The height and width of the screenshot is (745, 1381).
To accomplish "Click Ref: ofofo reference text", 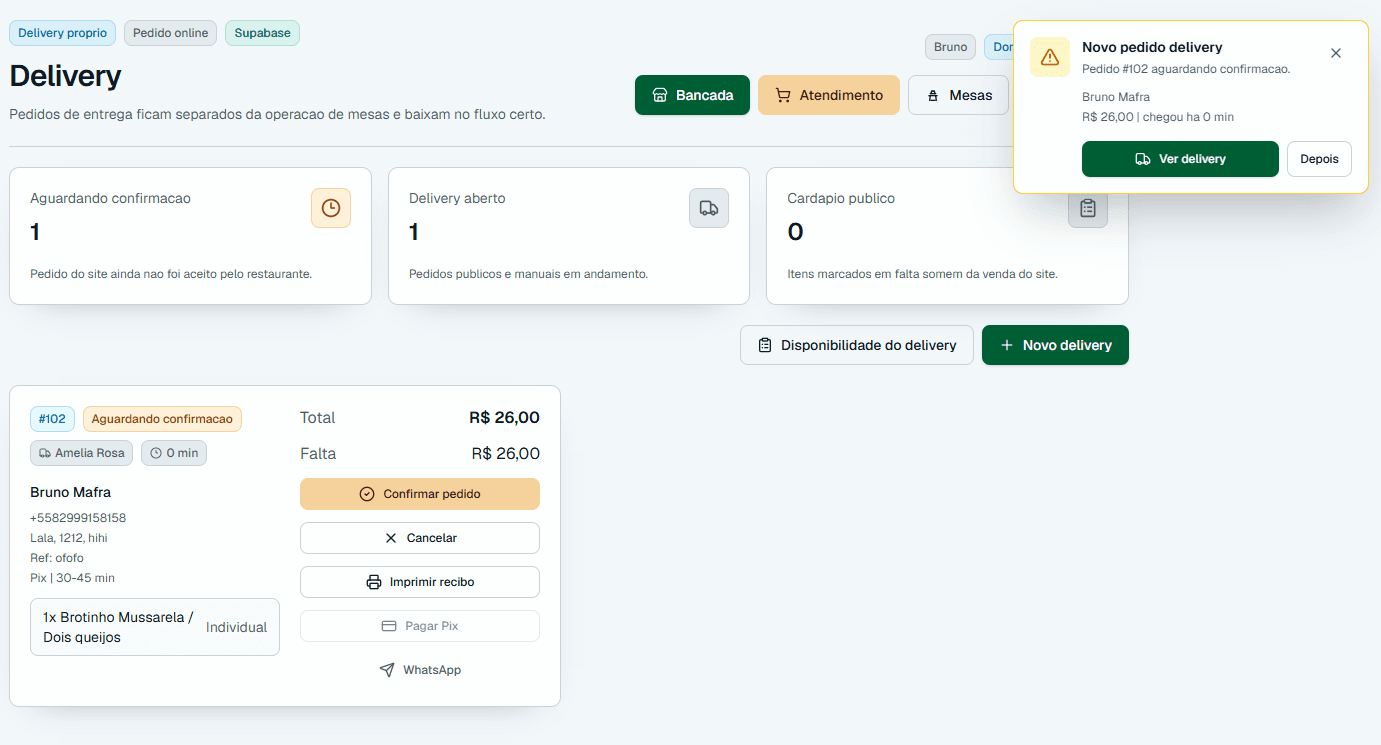I will coord(57,558).
